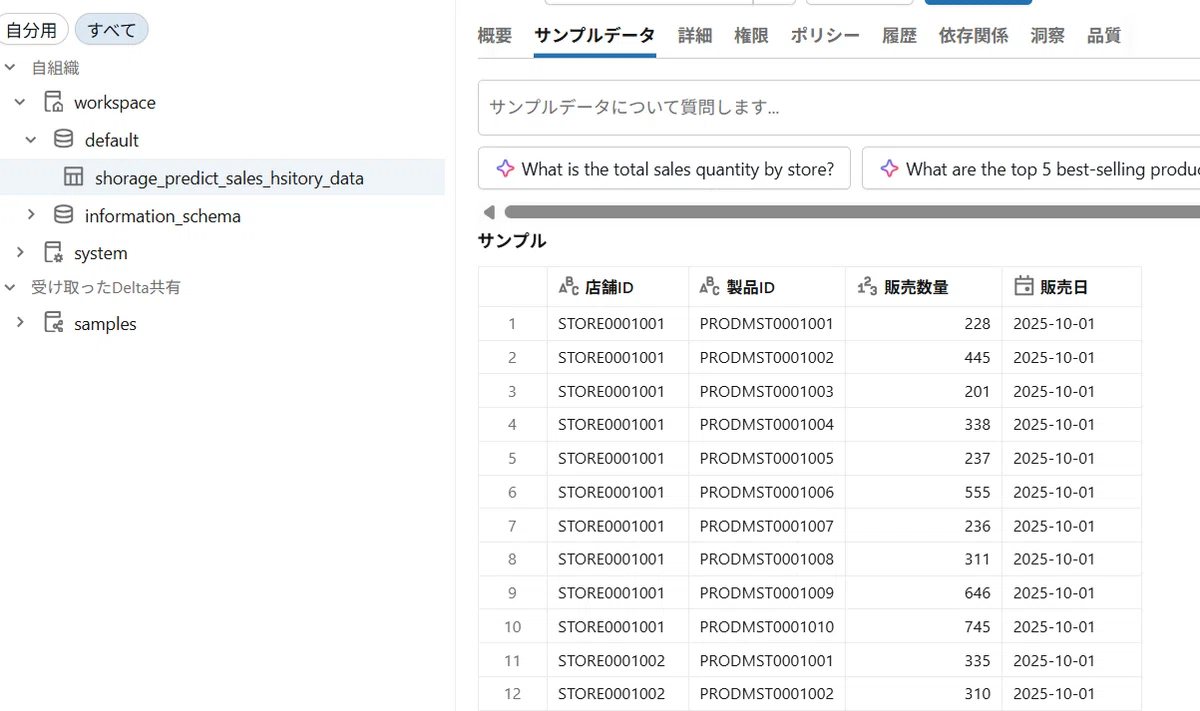The image size is (1200, 711).
Task: Click the string type icon of 製品ID column
Action: 710,288
